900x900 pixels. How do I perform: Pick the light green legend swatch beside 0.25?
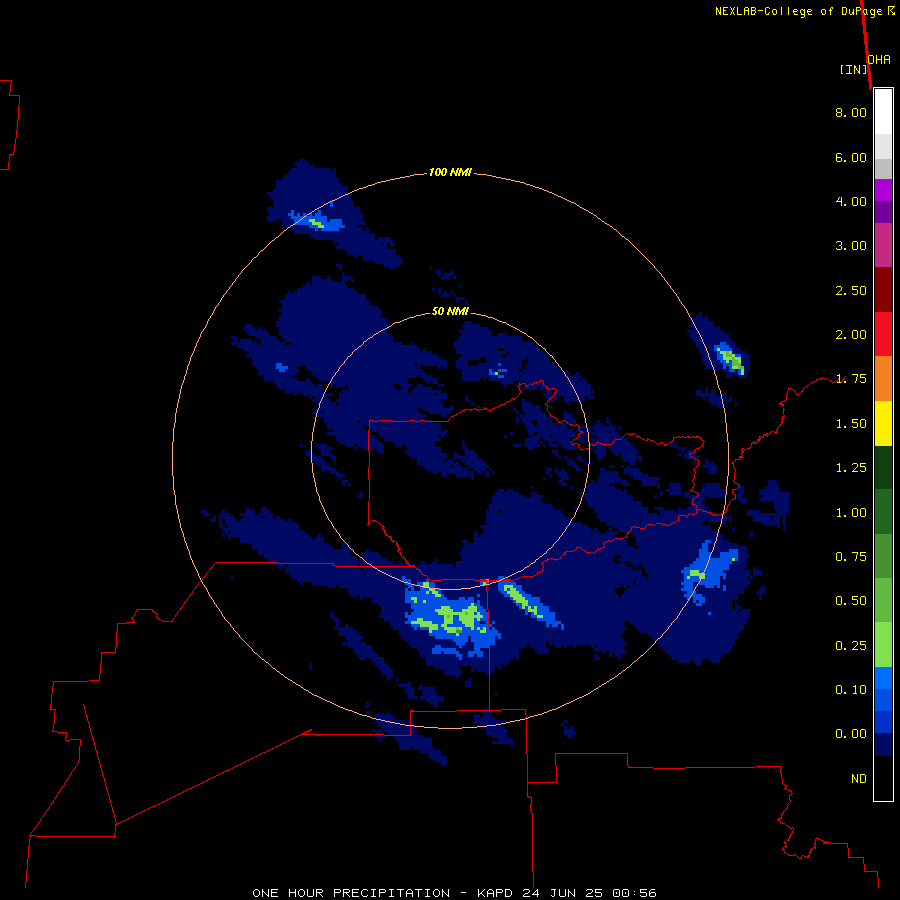pyautogui.click(x=883, y=645)
